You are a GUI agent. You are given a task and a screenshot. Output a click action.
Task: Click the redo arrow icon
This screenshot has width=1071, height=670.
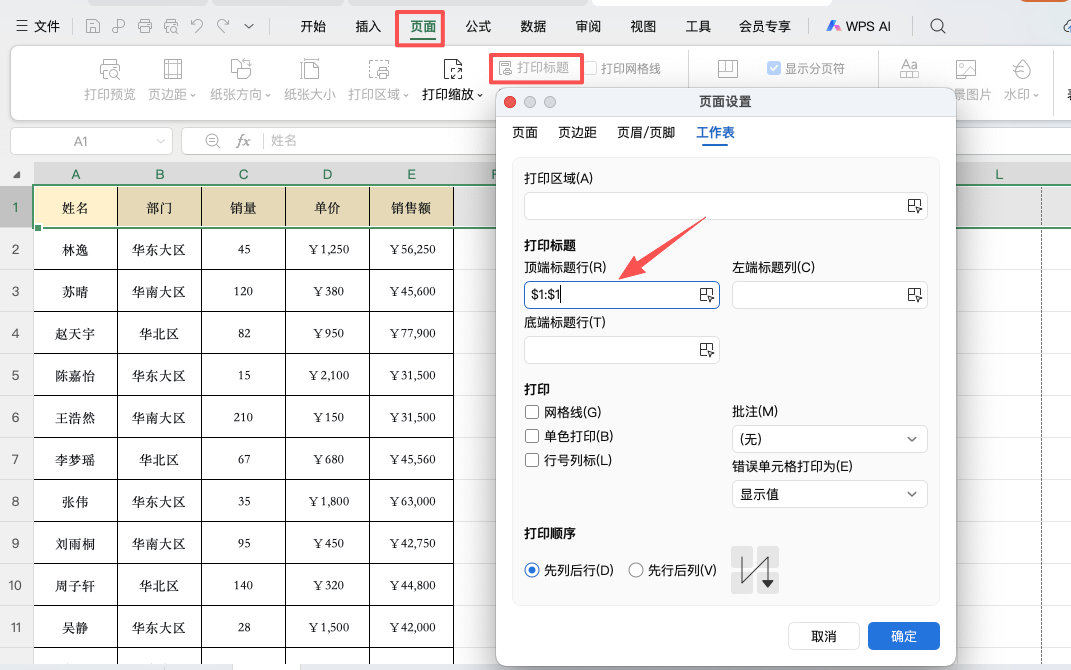223,26
